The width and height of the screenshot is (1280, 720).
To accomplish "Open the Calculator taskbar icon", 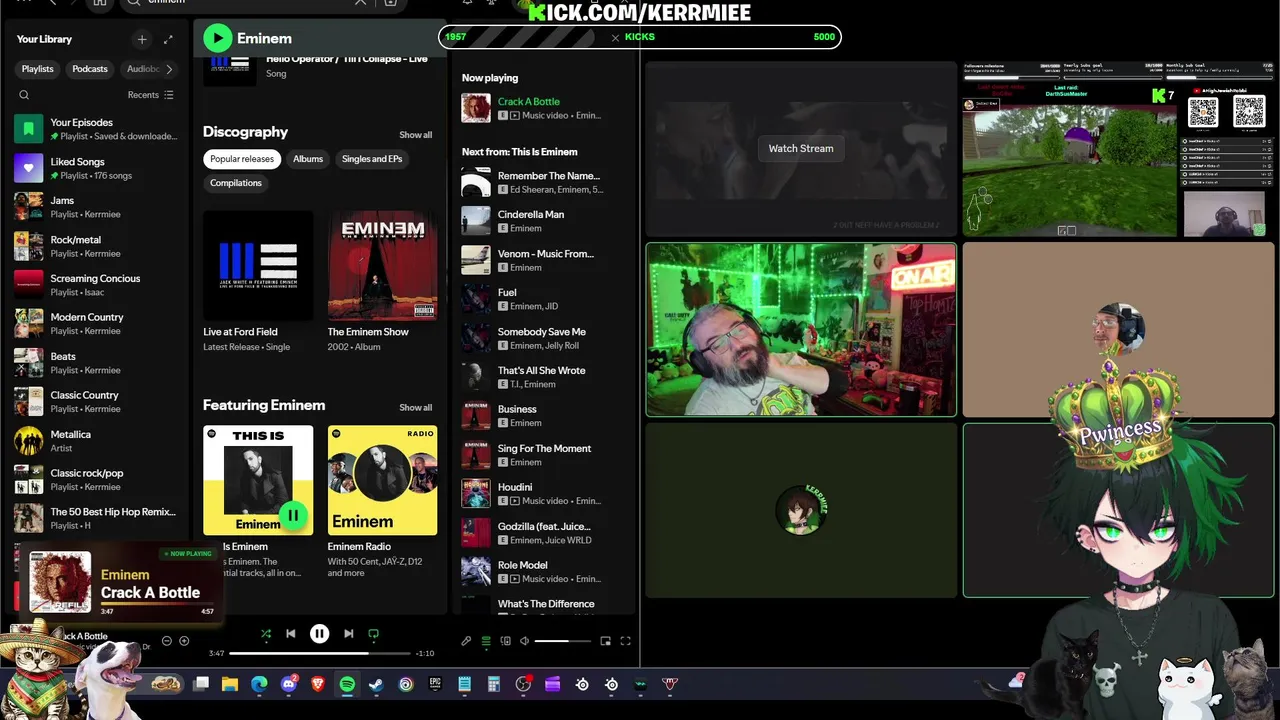I will [x=493, y=684].
